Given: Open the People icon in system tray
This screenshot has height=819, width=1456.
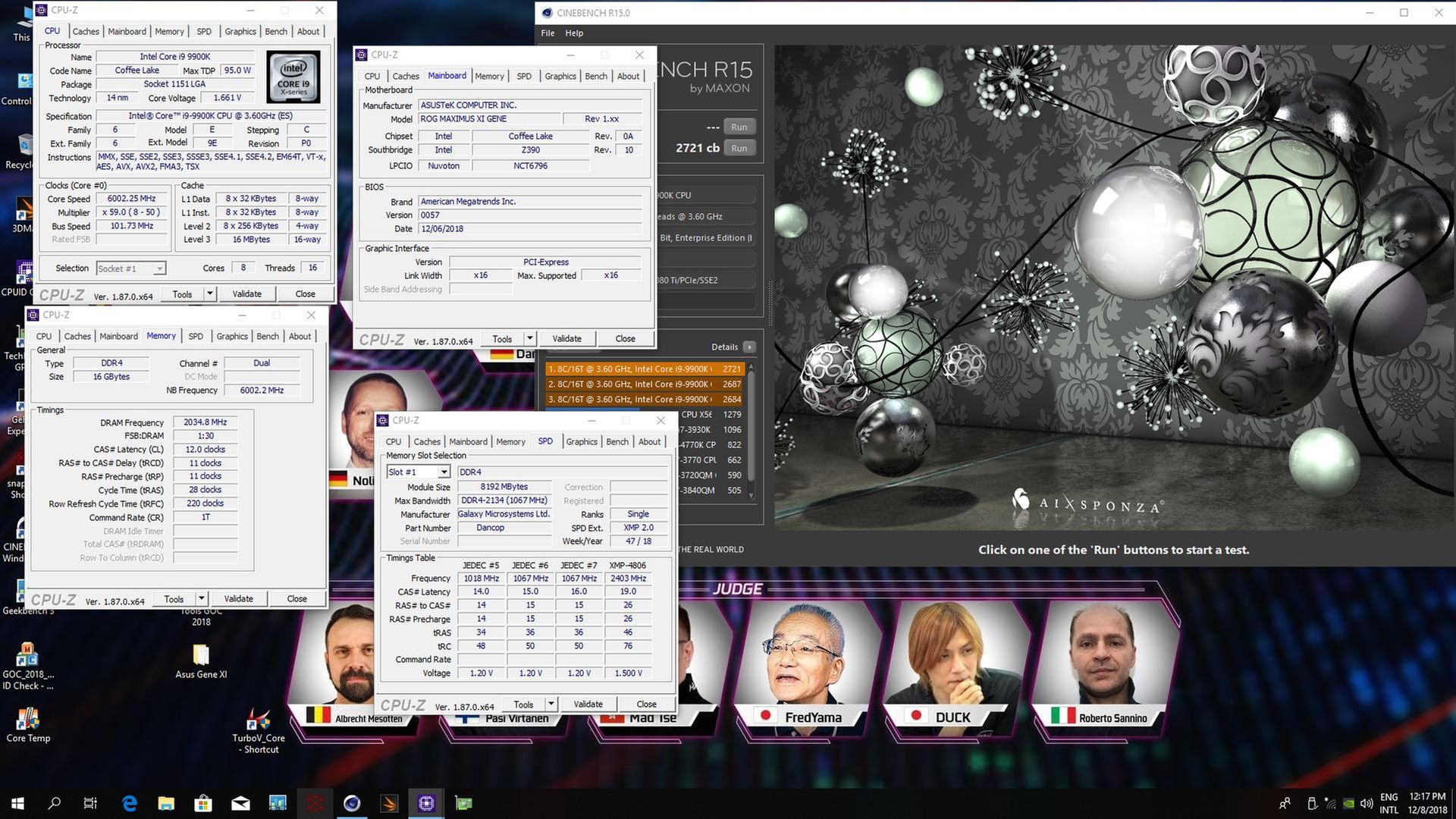Looking at the screenshot, I should tap(1285, 803).
